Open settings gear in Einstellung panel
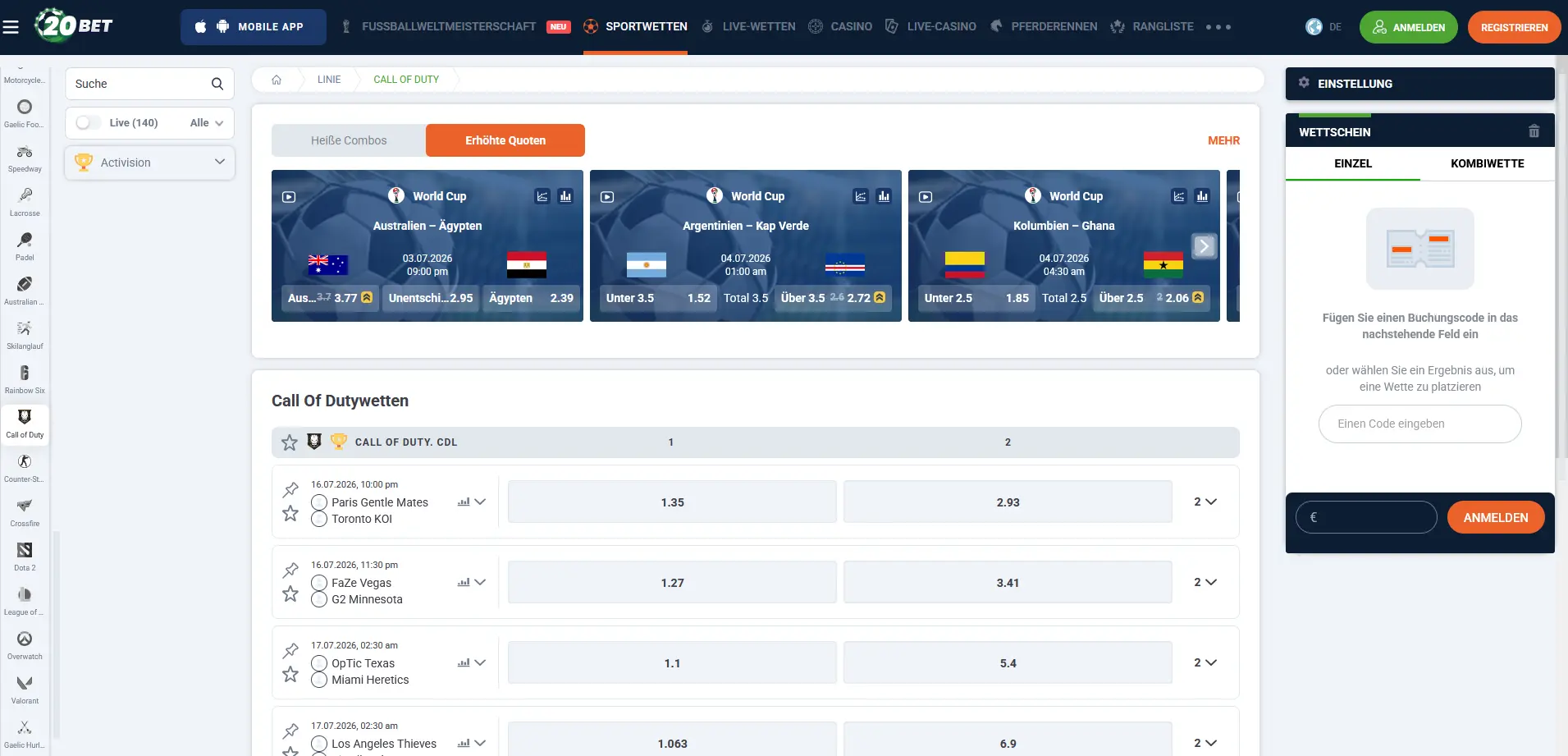 (x=1304, y=83)
